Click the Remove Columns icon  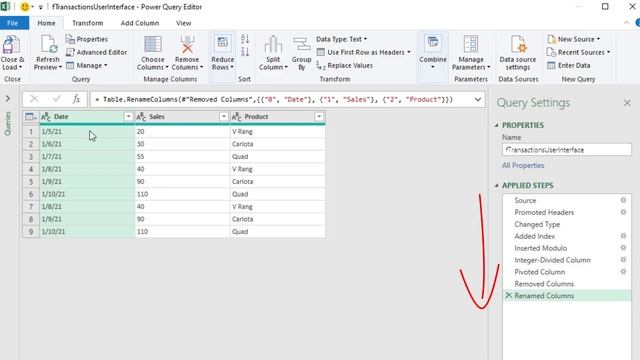pos(187,44)
